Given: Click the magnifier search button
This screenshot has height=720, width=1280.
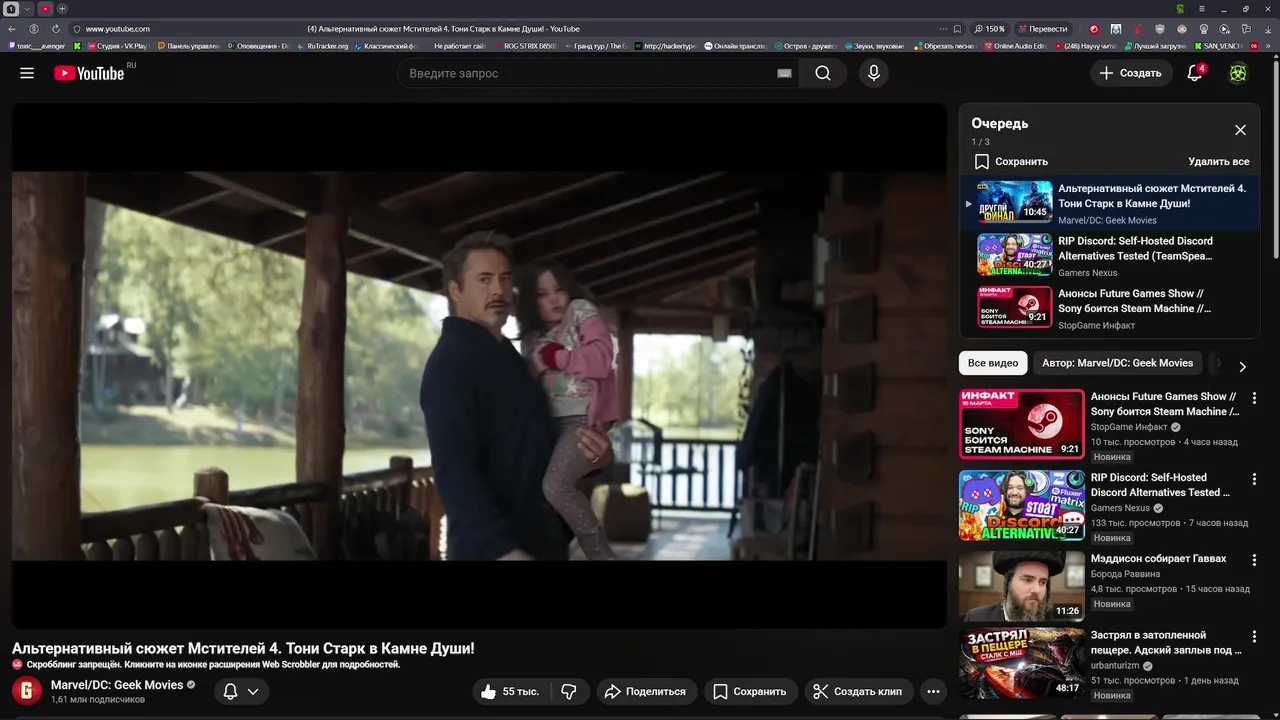Looking at the screenshot, I should pos(823,73).
